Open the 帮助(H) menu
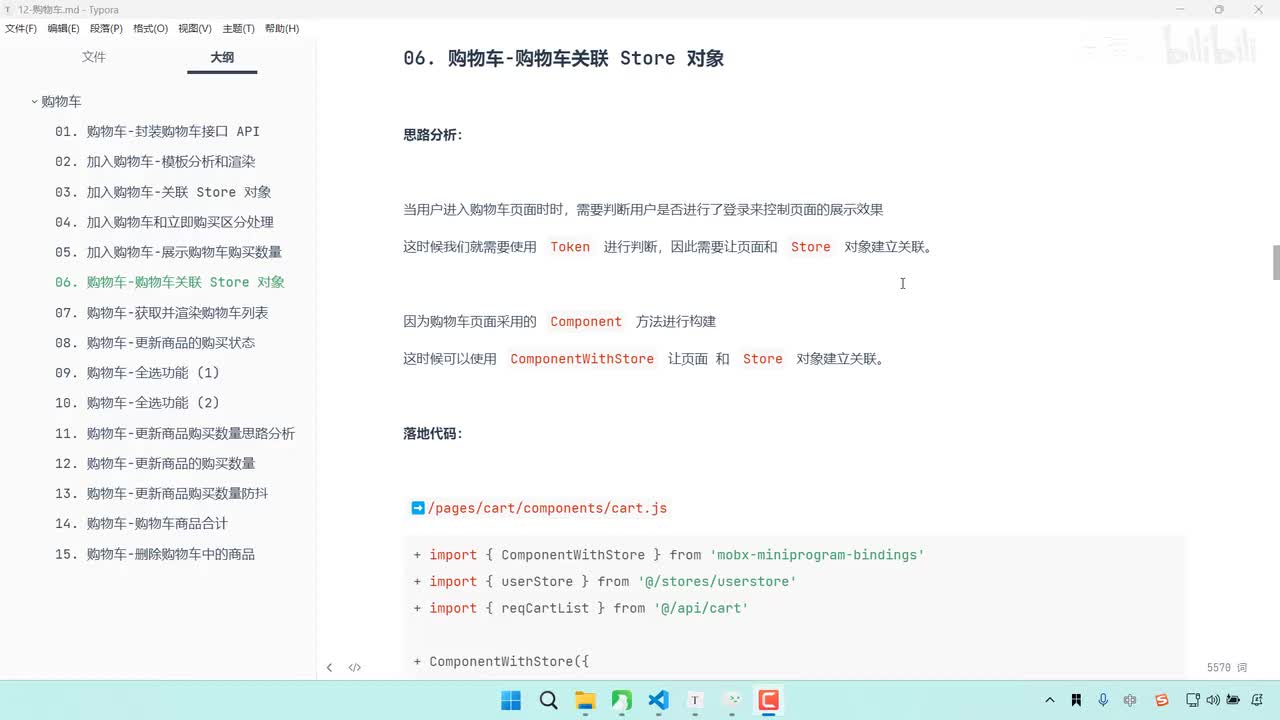1280x720 pixels. click(x=282, y=29)
